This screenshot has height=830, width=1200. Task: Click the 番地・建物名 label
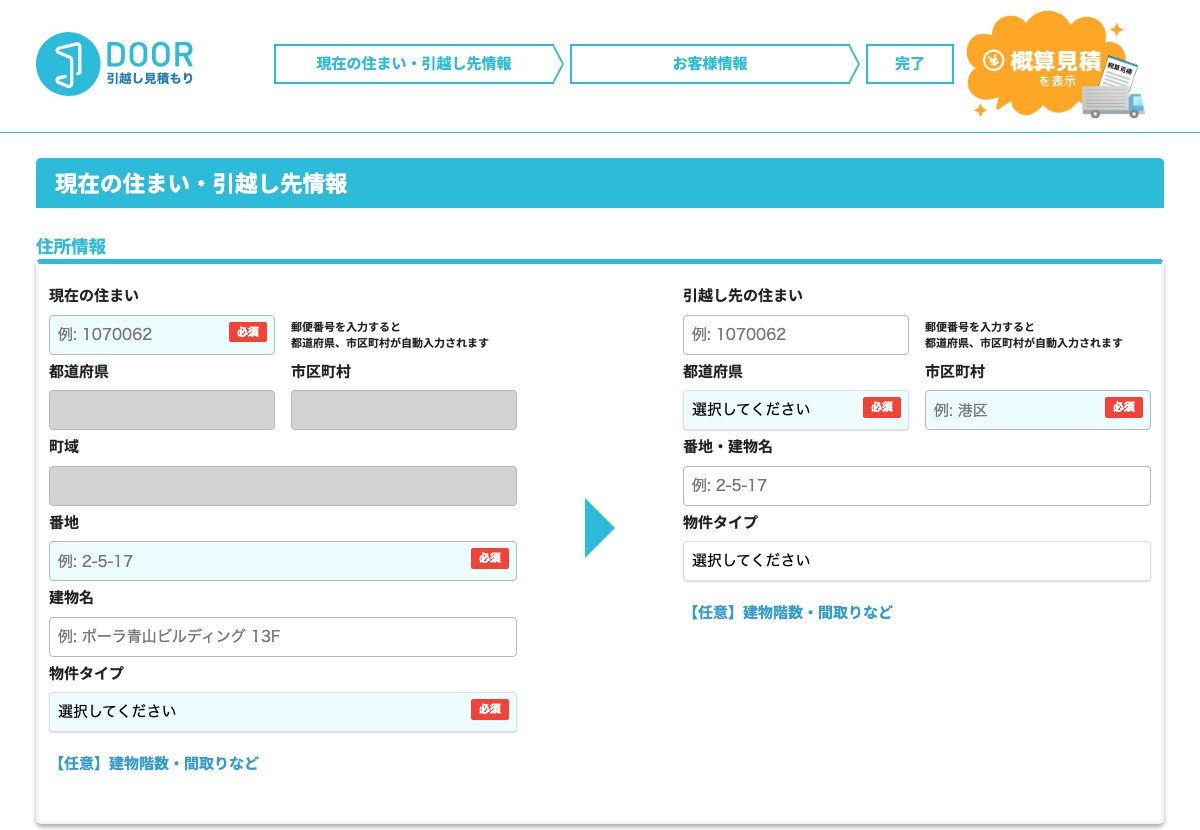point(728,446)
